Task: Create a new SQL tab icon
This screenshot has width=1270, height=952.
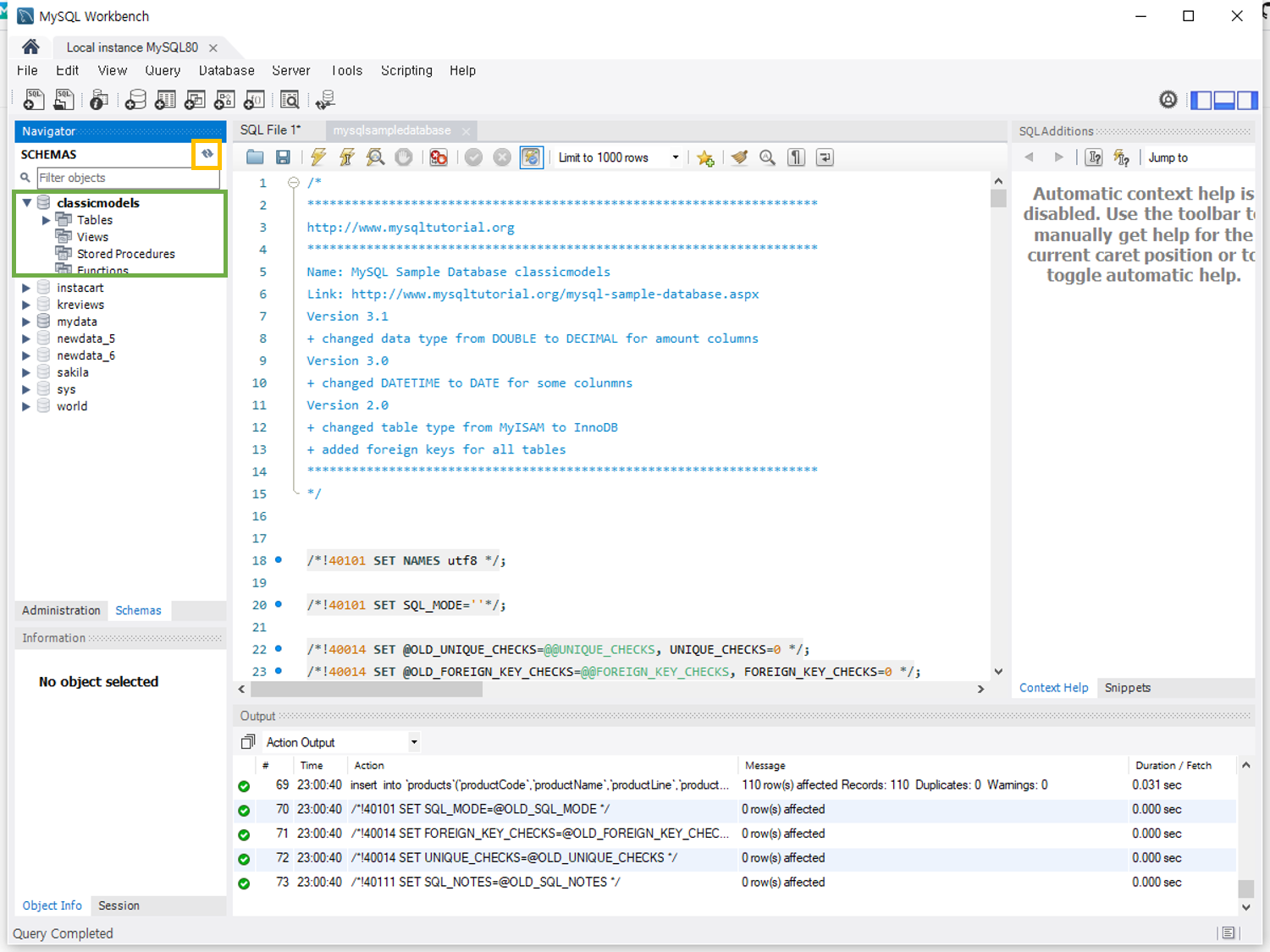Action: [33, 100]
